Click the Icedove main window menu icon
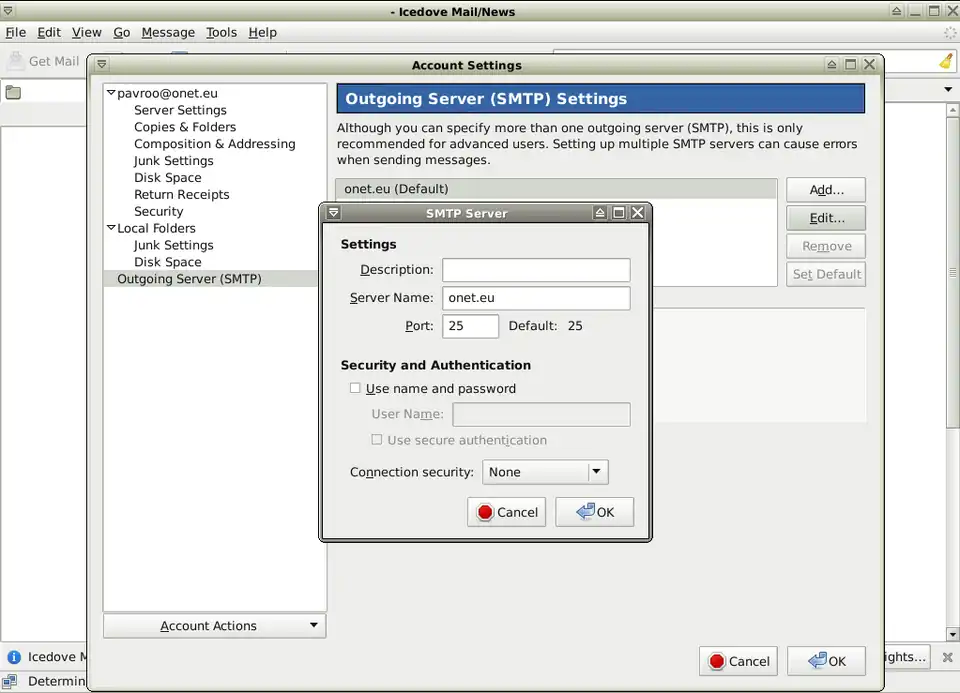Viewport: 960px width, 693px height. 8,11
